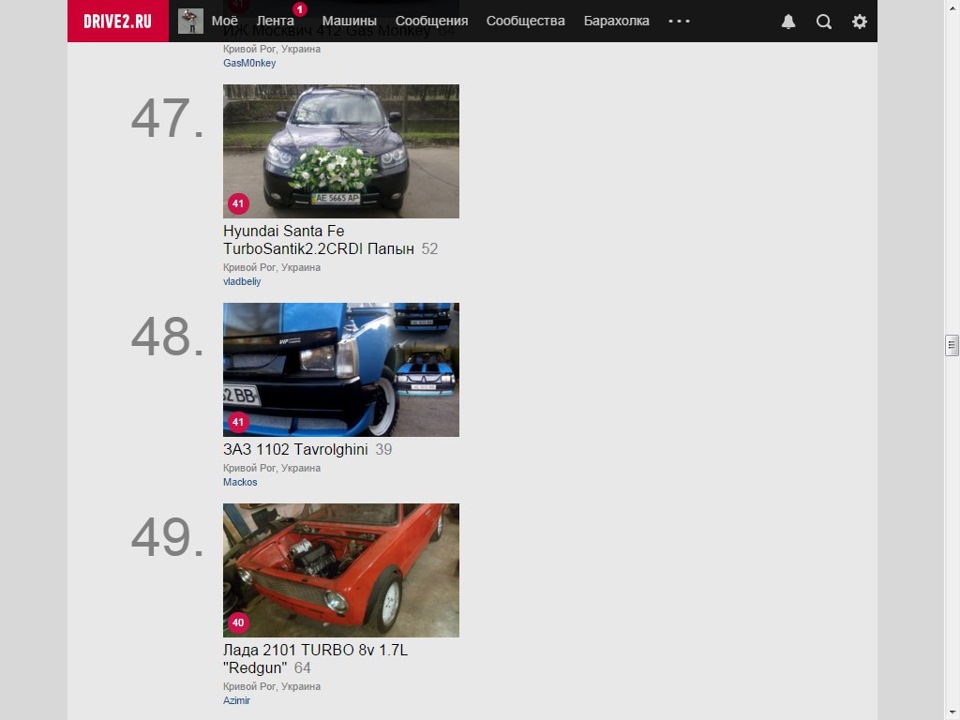This screenshot has width=960, height=720.
Task: Click rank number 47.
Action: [167, 118]
